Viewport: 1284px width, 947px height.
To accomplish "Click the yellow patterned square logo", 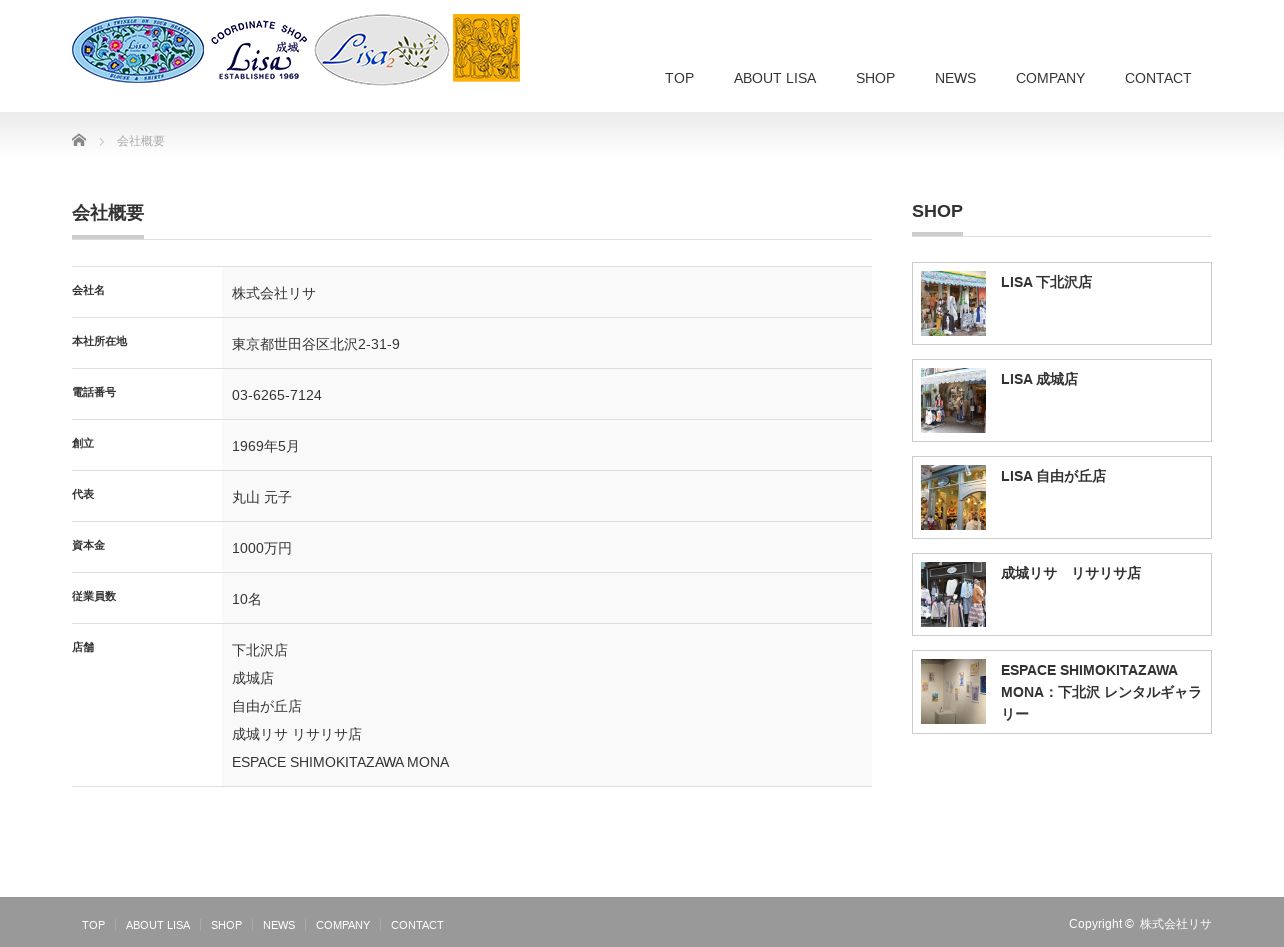I will click(x=486, y=48).
